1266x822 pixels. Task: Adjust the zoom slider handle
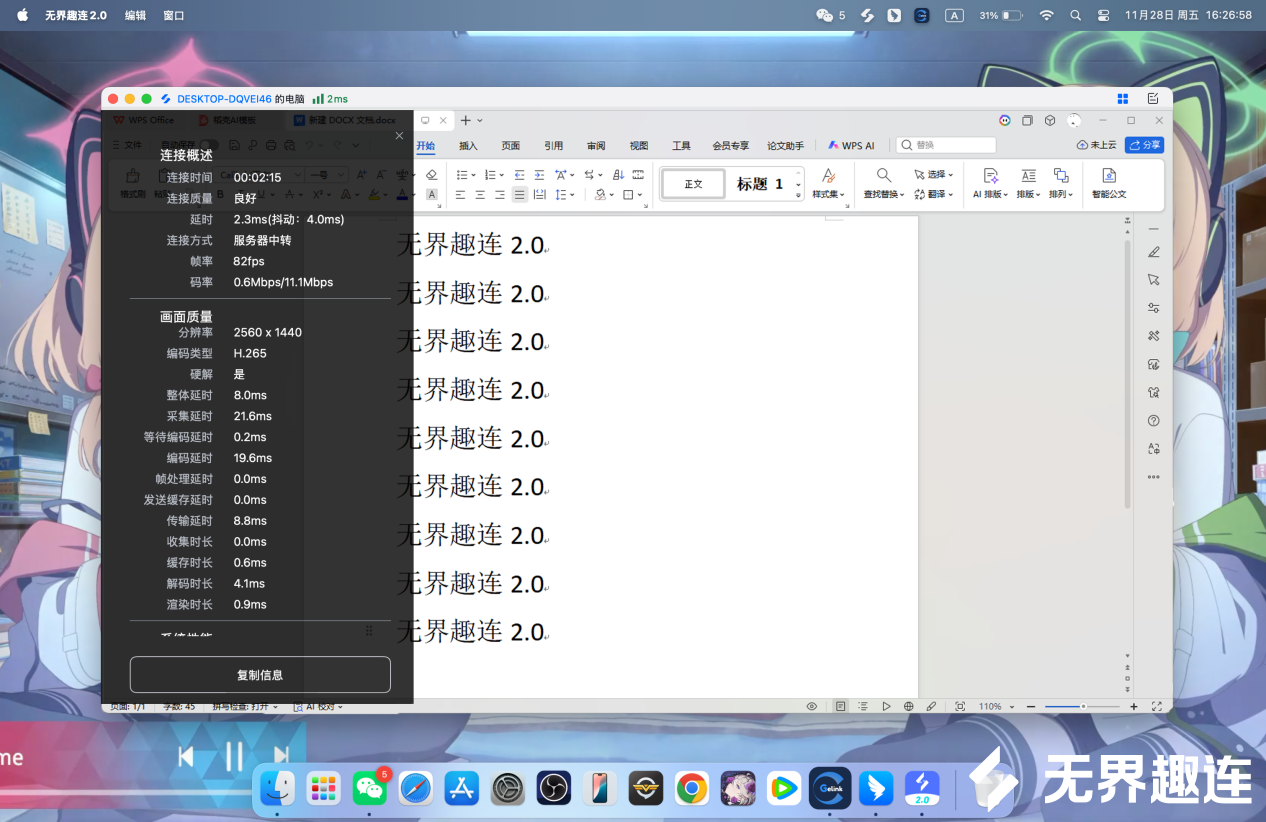point(1083,706)
